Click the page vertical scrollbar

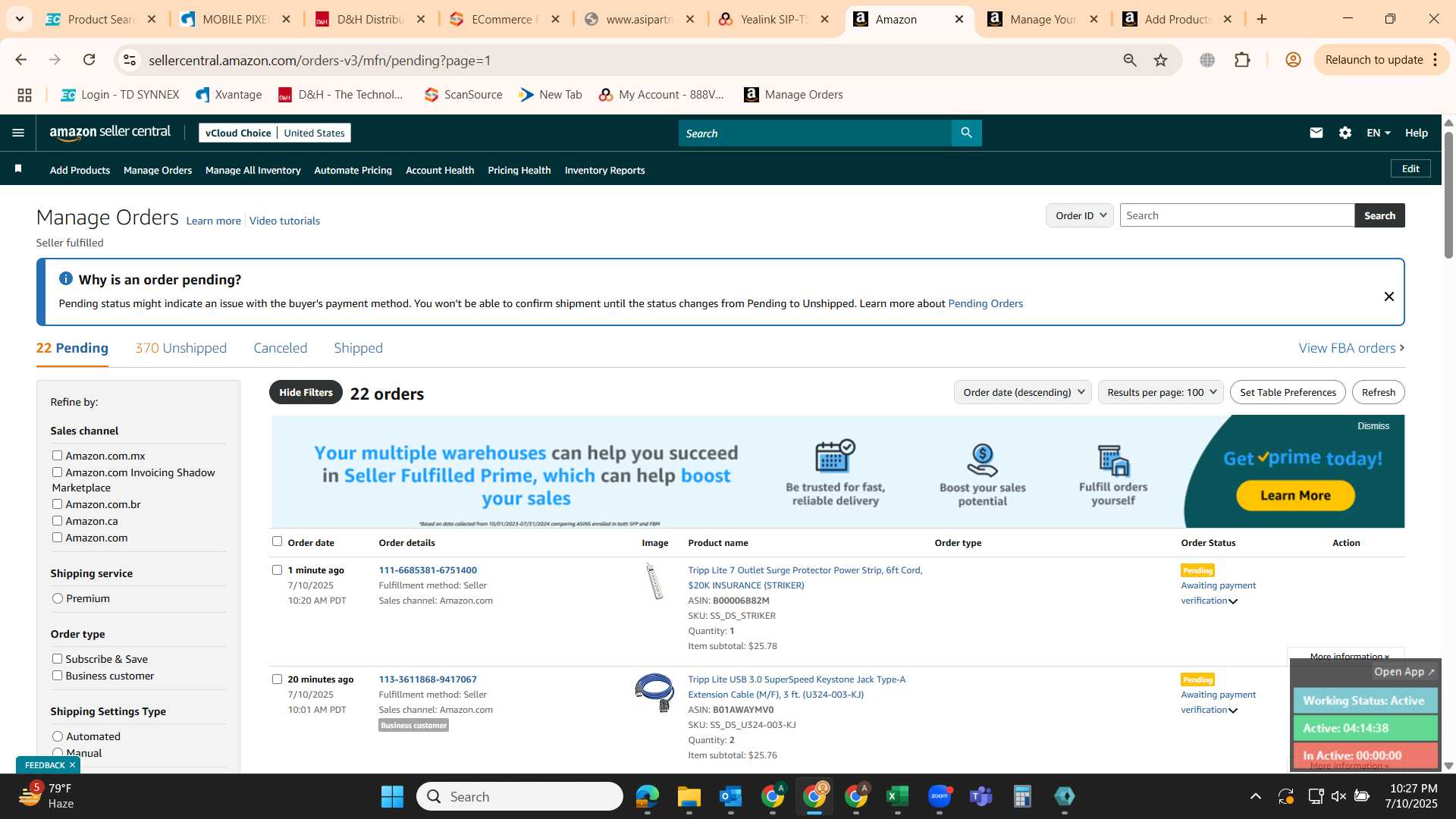pos(1448,195)
